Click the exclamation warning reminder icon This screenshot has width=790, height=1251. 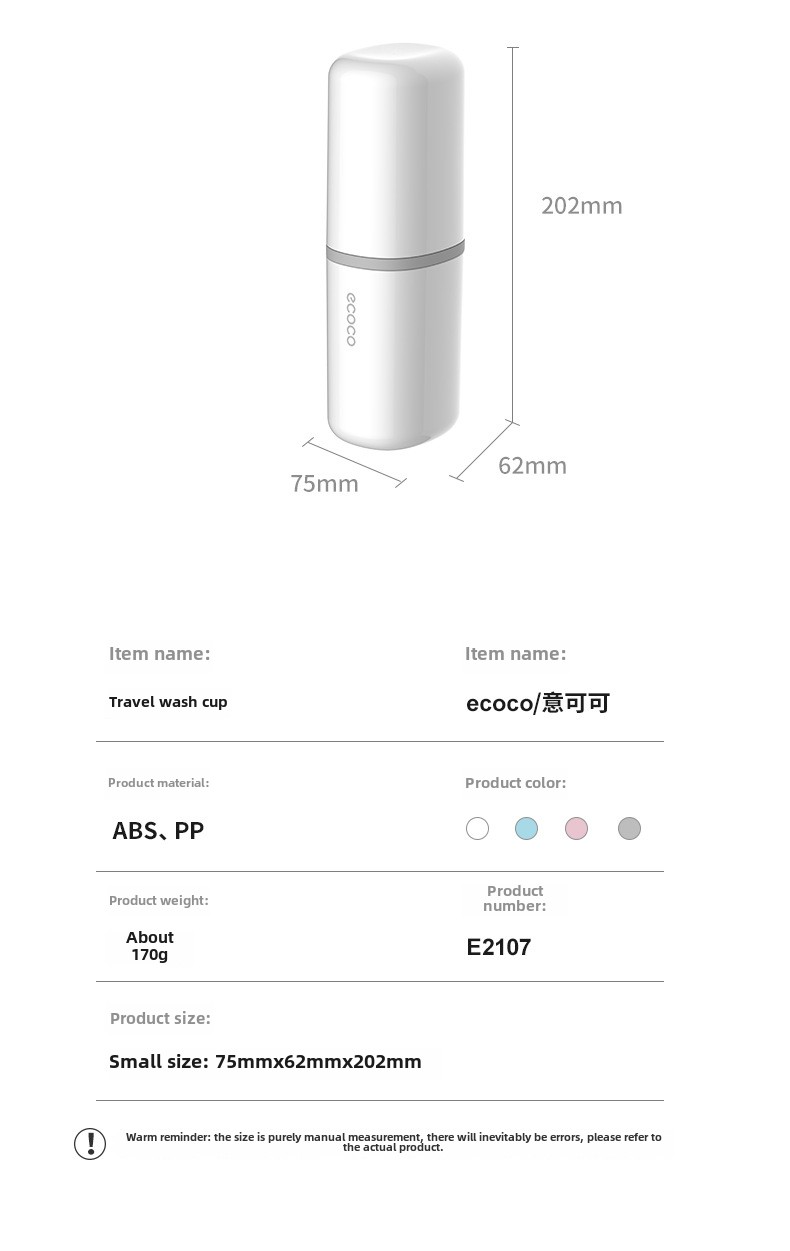coord(90,1143)
